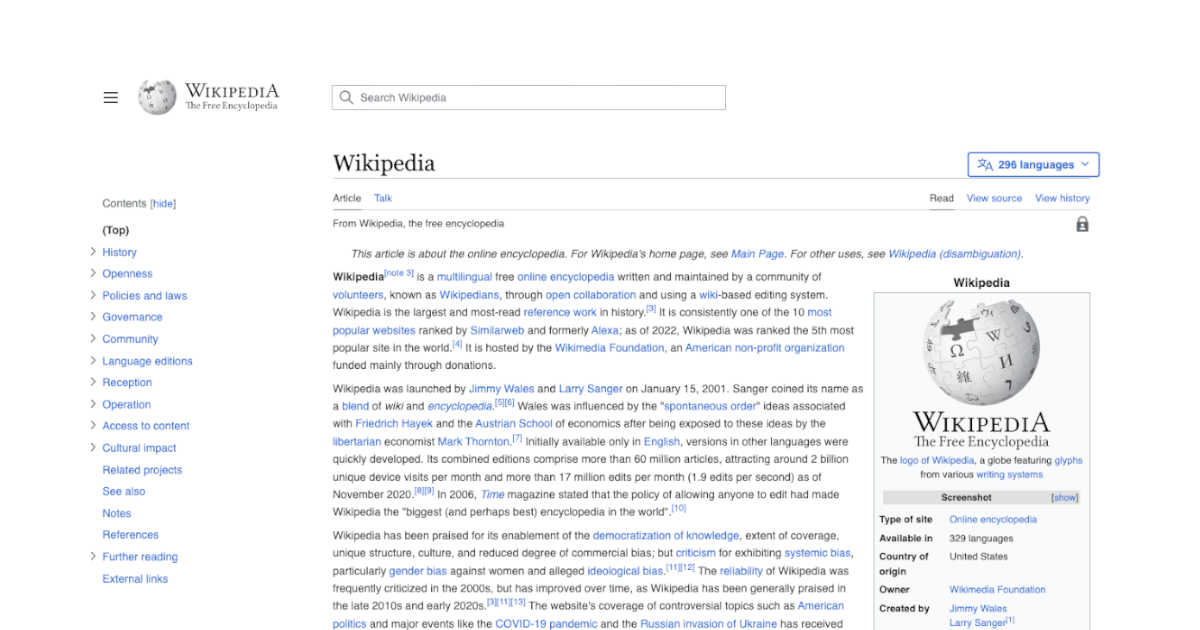Click View source
This screenshot has height=630, width=1200.
point(994,198)
